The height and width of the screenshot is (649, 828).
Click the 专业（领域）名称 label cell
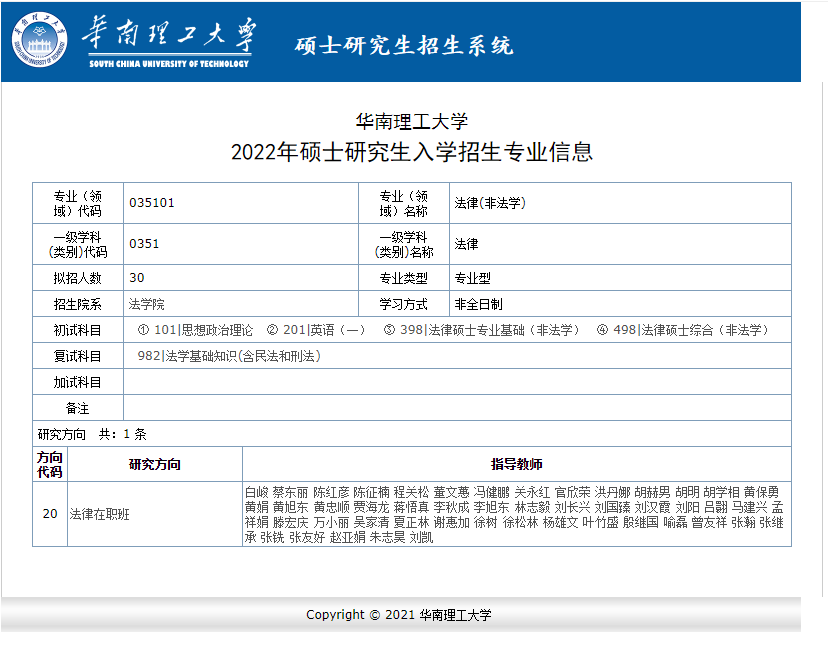click(403, 203)
